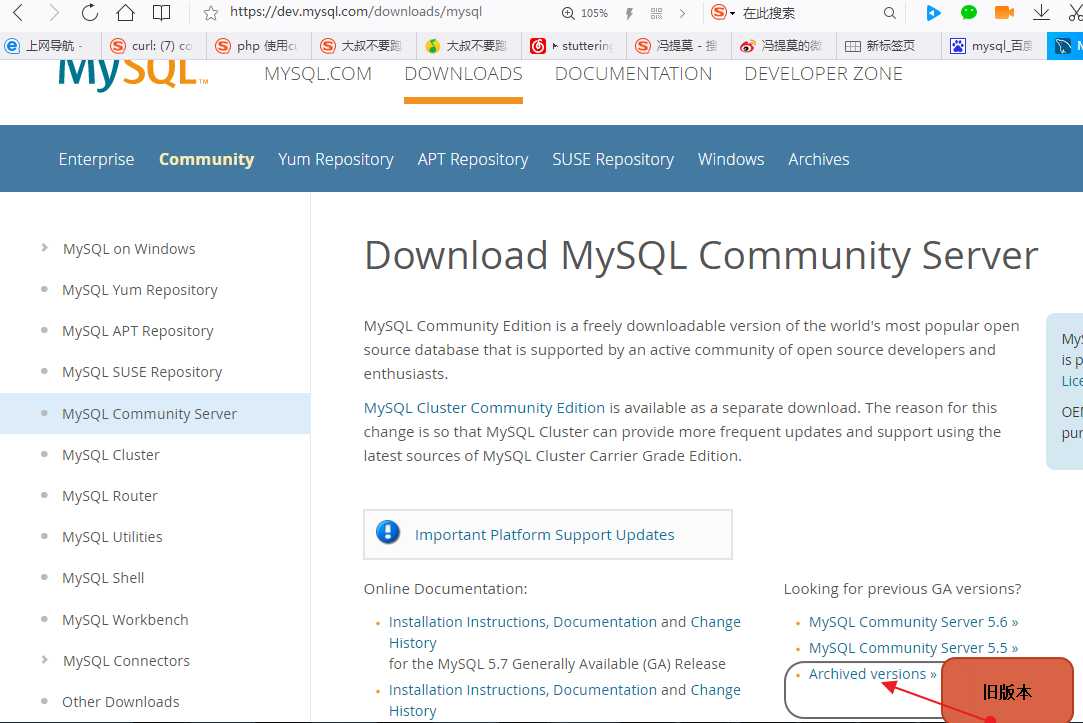Follow the MySQL Cluster Community Edition link
This screenshot has width=1083, height=723.
[484, 408]
